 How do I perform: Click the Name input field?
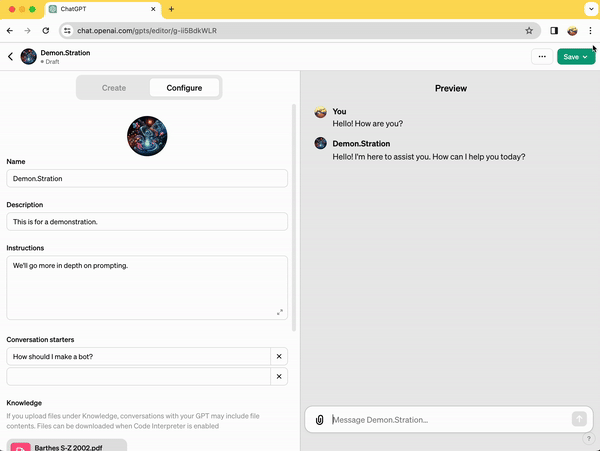147,178
